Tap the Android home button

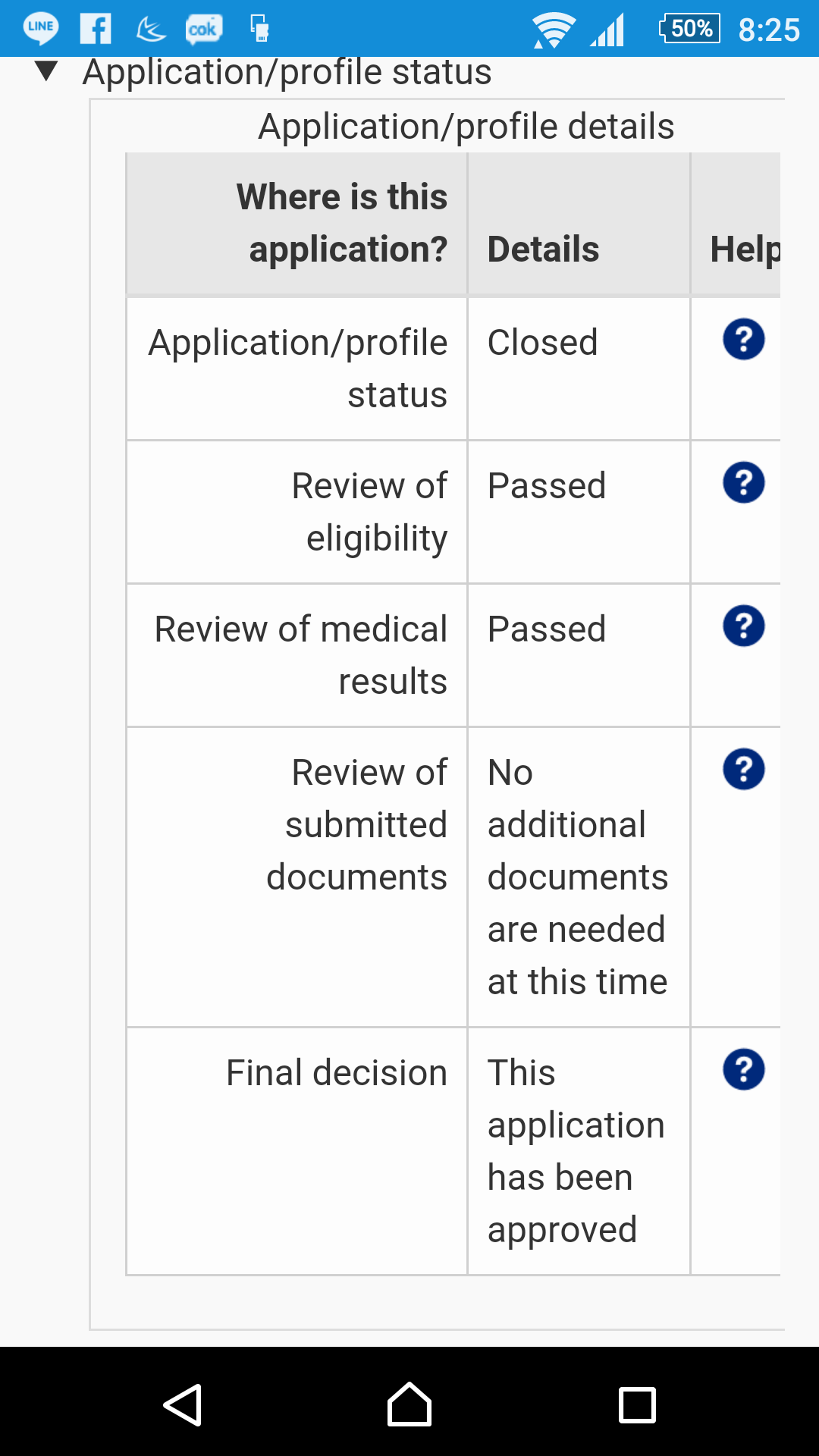[x=409, y=1404]
